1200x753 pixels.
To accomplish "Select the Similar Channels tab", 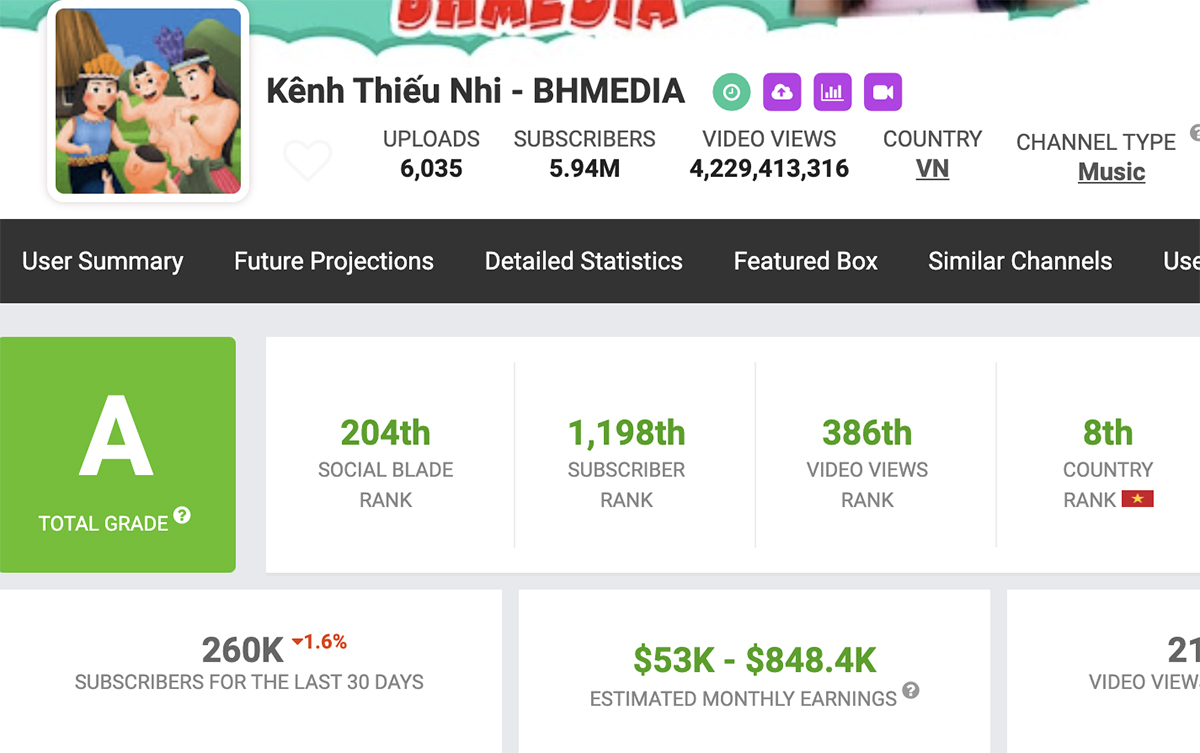I will pyautogui.click(x=1020, y=261).
